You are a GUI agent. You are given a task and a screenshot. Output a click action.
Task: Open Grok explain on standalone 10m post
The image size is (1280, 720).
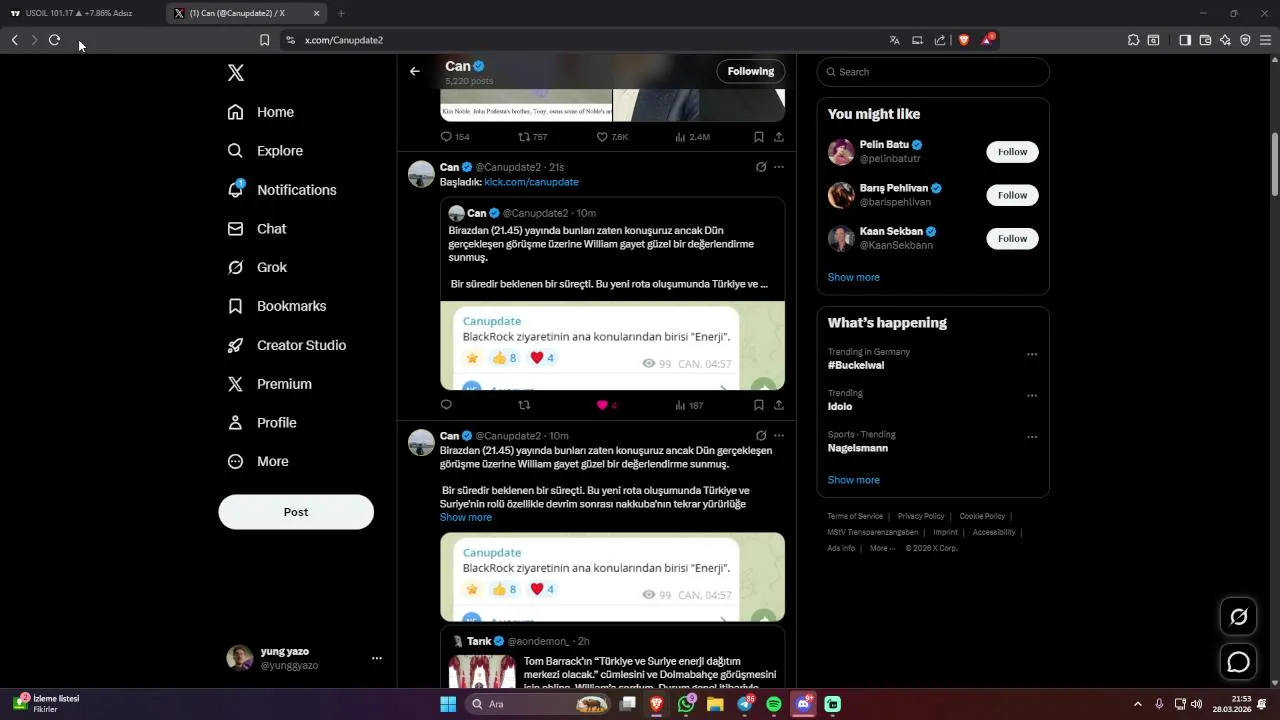(x=761, y=436)
